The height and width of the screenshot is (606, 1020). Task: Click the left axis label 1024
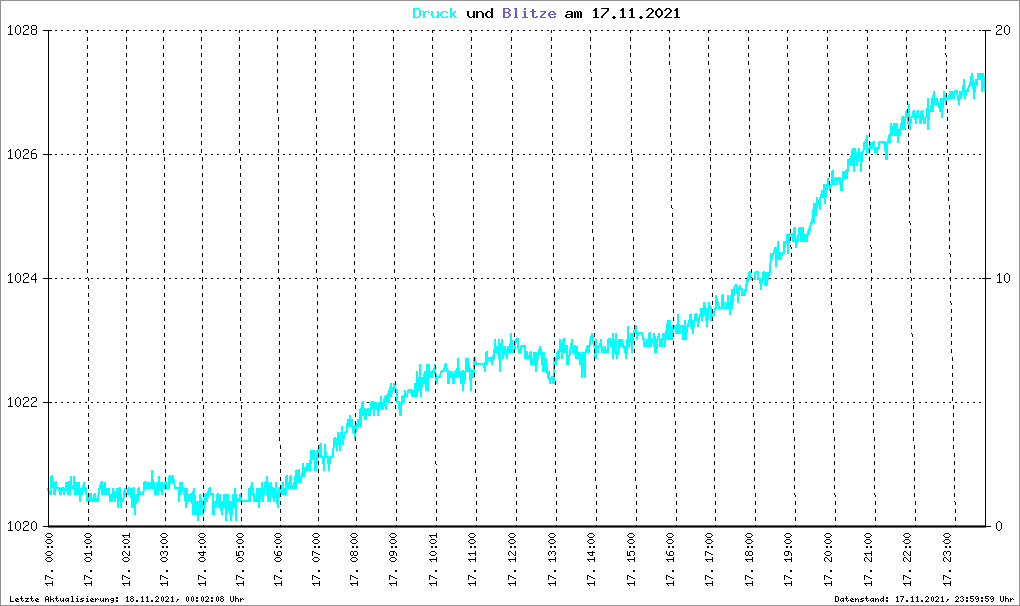tap(22, 279)
